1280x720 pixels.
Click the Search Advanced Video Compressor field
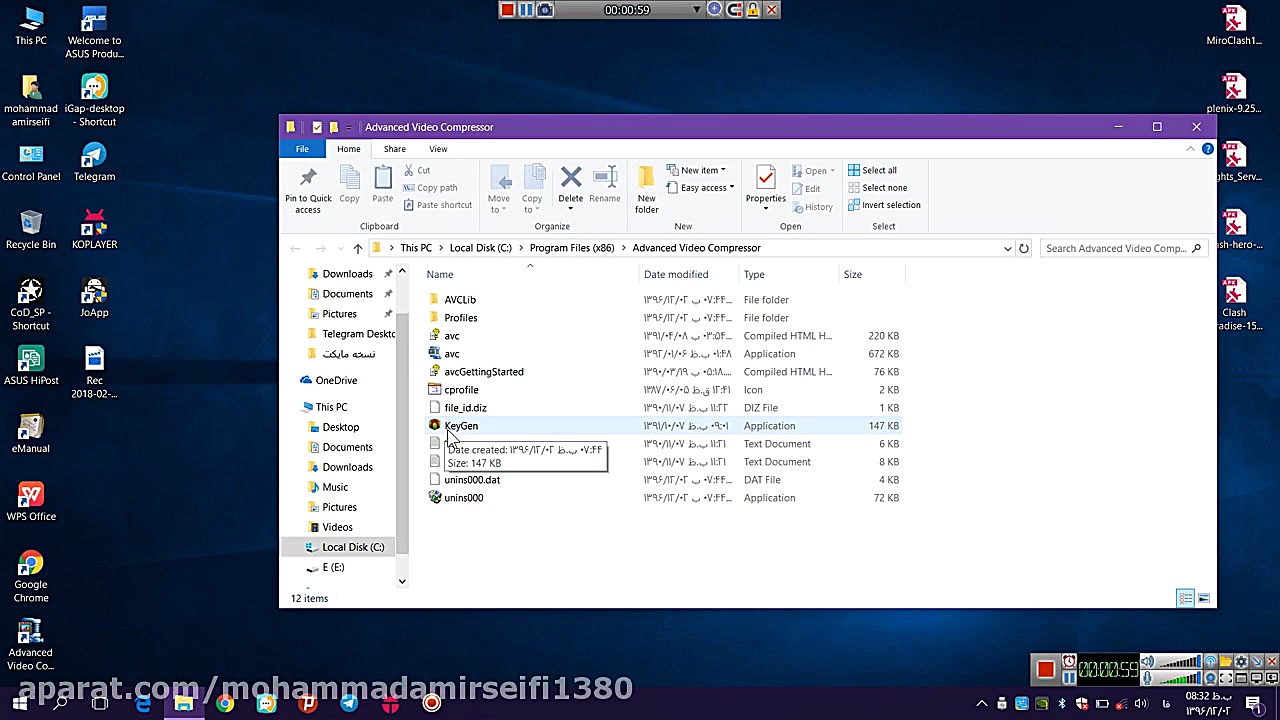coord(1115,248)
